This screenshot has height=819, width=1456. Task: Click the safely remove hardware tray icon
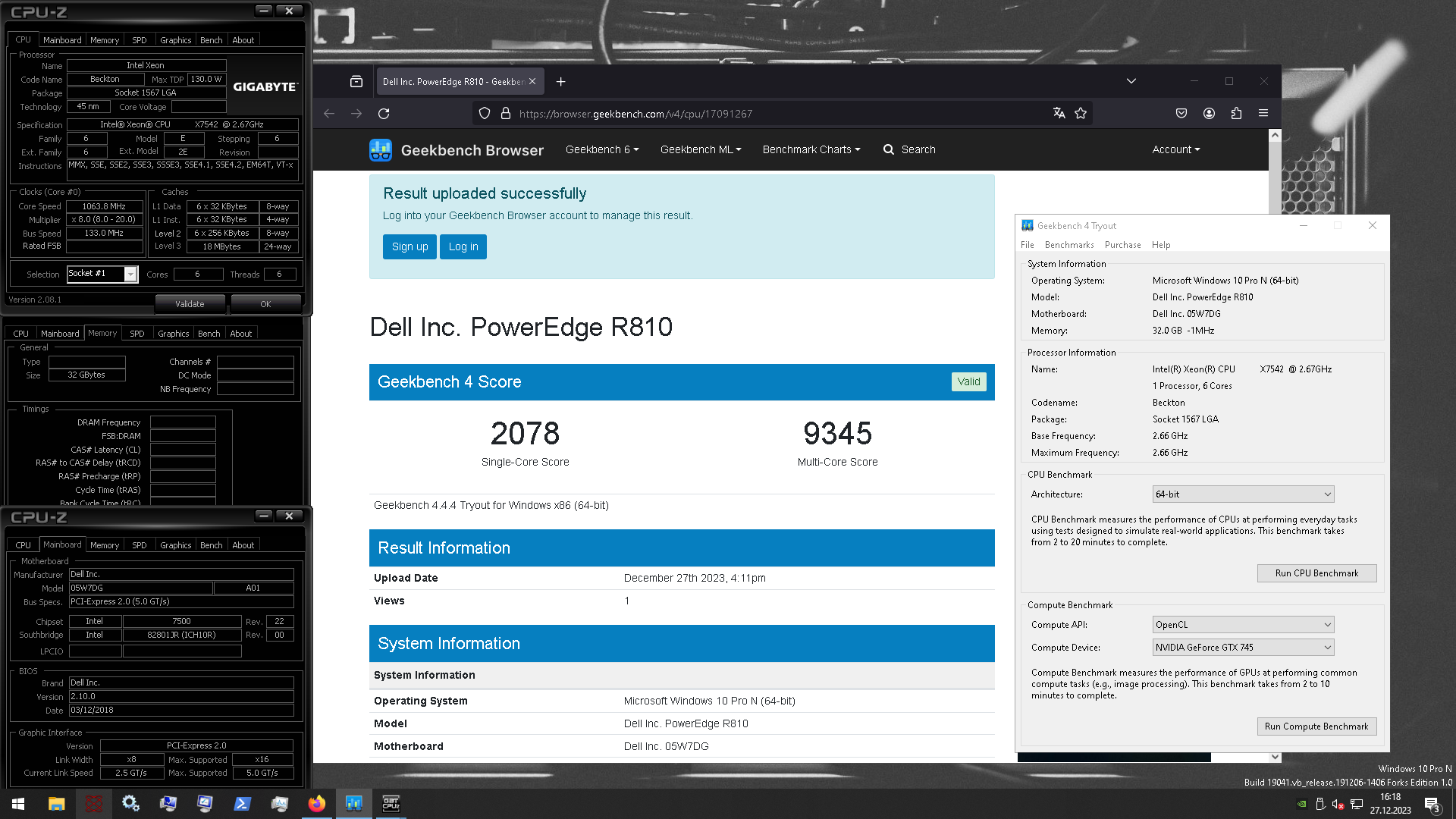pos(1320,804)
